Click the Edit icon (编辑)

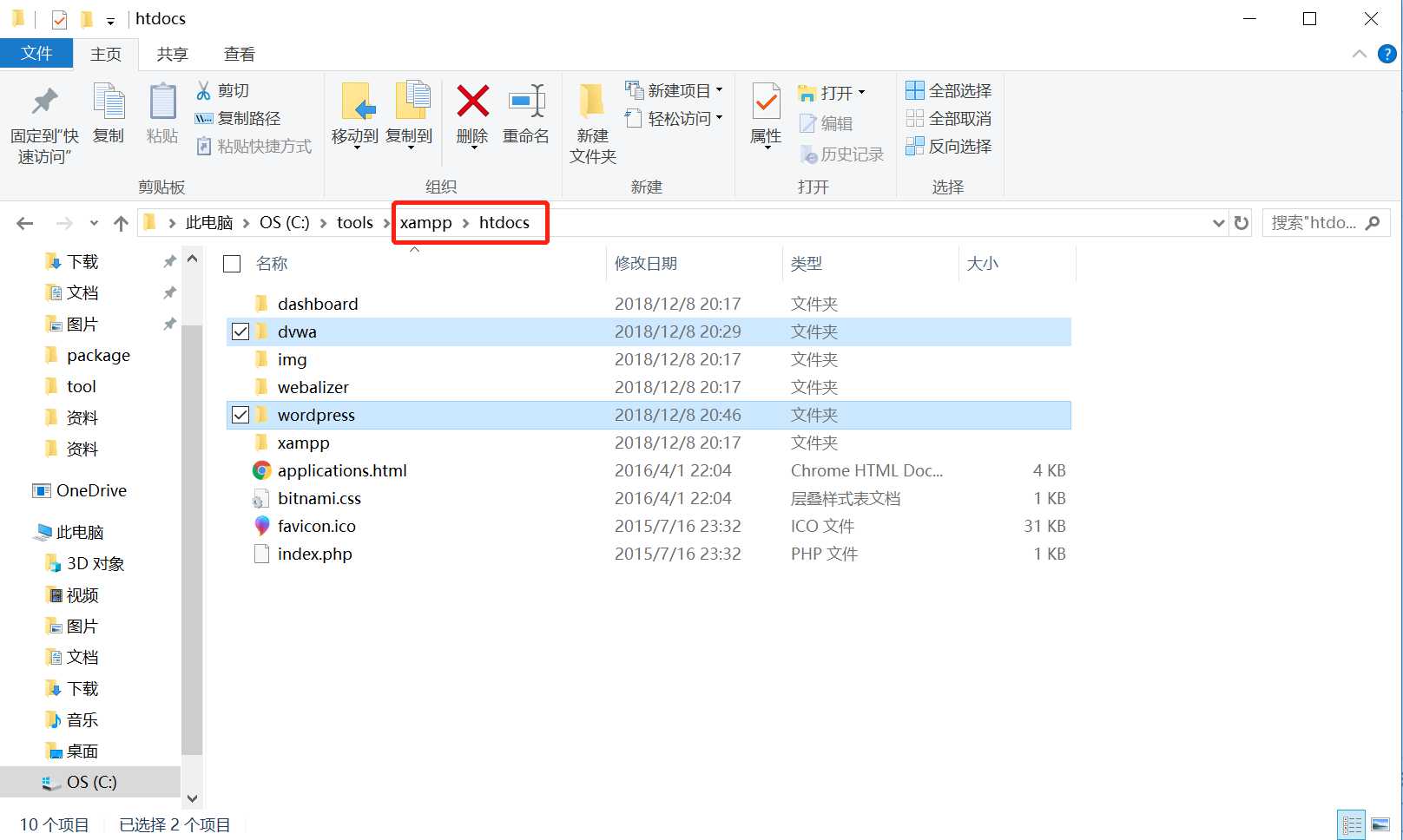808,123
